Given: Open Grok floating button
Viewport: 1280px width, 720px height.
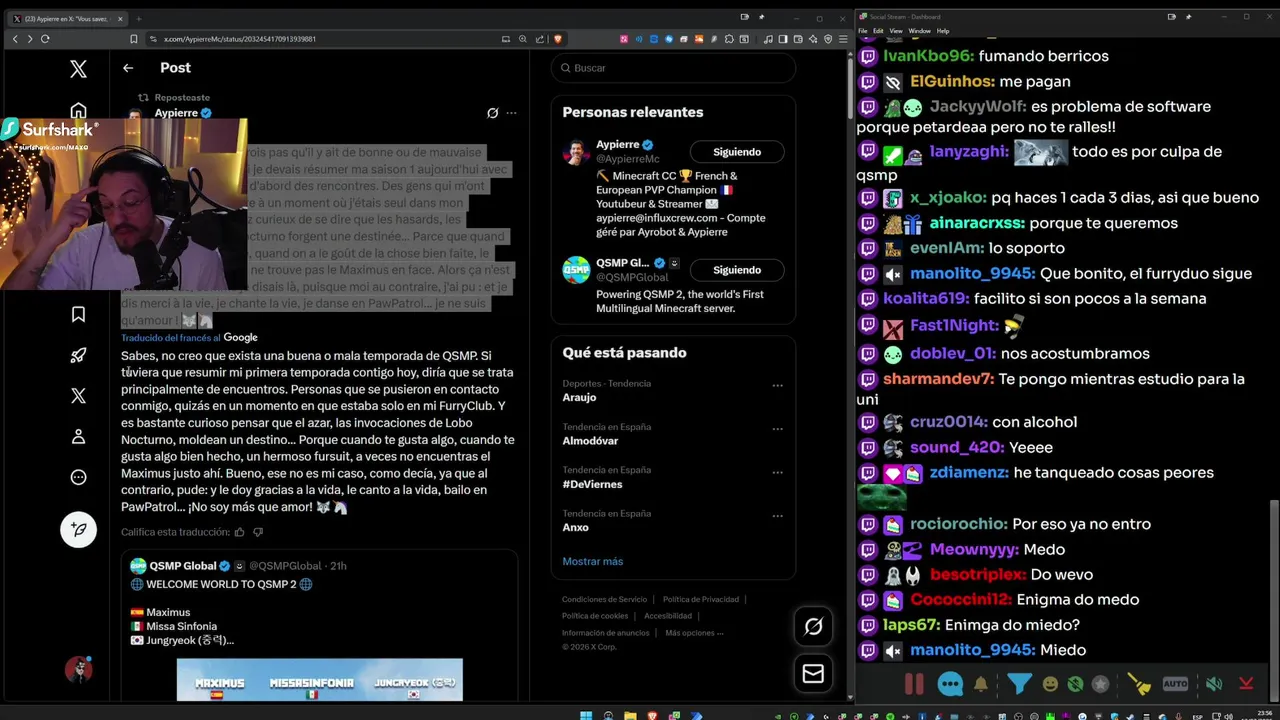Looking at the screenshot, I should [x=813, y=627].
